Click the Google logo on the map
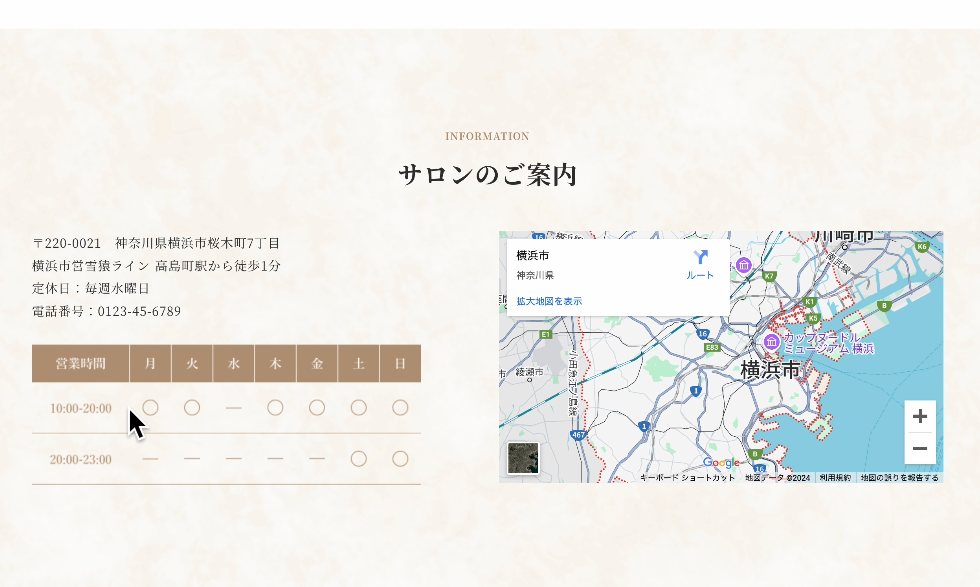Viewport: 980px width, 587px height. coord(722,463)
